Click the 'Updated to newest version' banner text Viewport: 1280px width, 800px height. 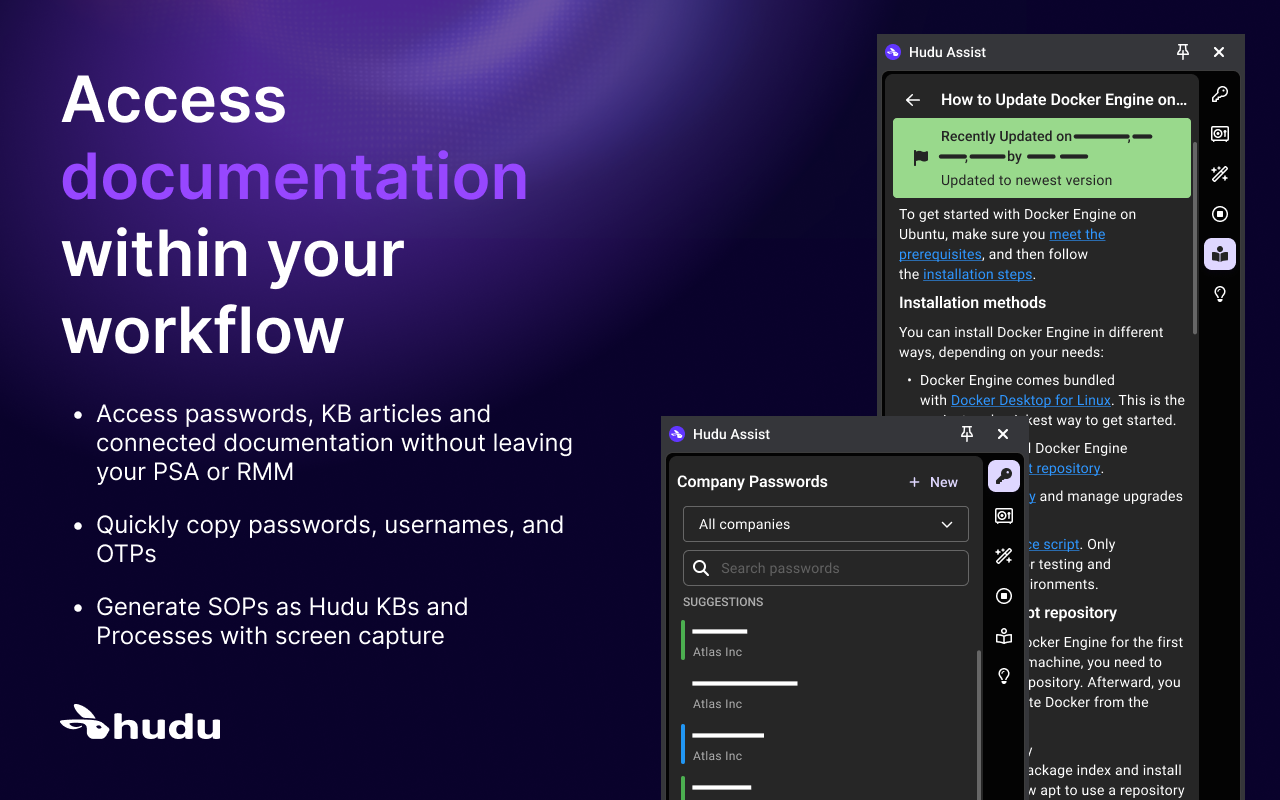point(1026,181)
